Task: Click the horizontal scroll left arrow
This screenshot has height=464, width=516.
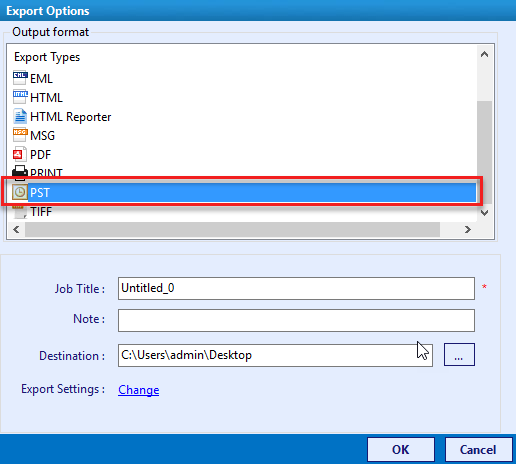Action: coord(16,229)
